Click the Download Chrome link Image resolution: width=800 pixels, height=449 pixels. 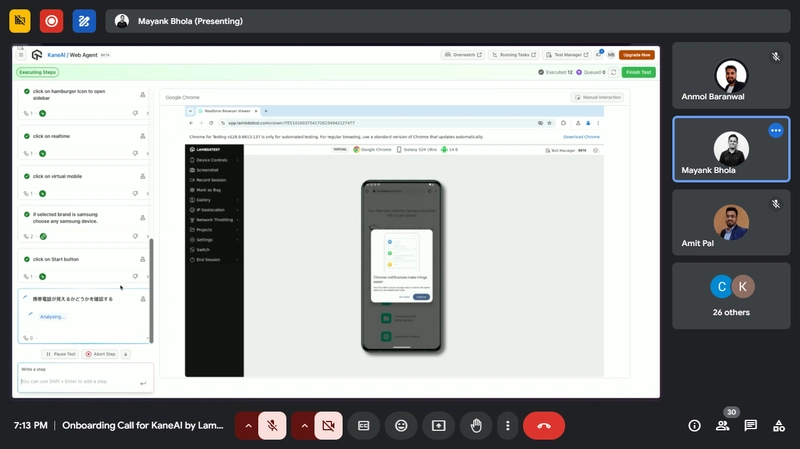point(581,137)
